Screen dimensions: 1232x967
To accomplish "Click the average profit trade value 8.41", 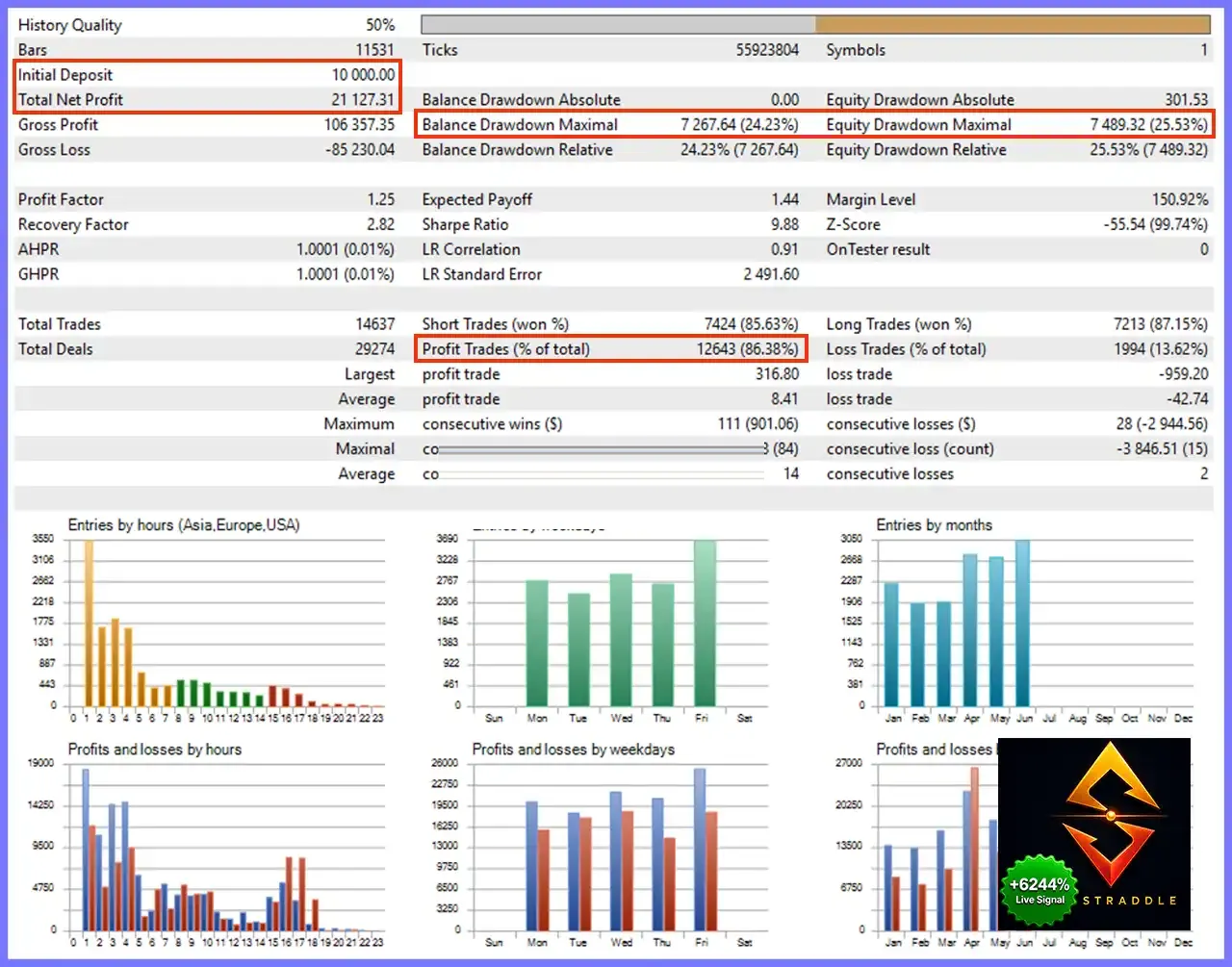I will [785, 400].
